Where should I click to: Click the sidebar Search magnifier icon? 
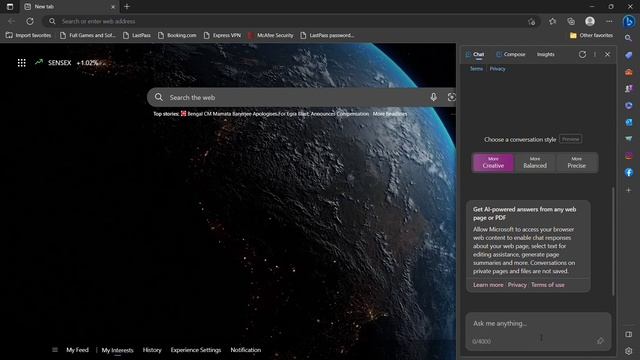pyautogui.click(x=629, y=38)
